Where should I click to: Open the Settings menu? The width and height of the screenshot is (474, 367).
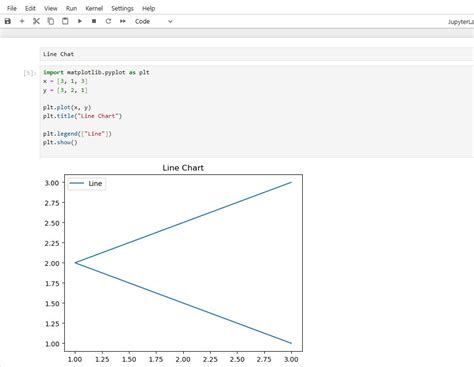(122, 8)
